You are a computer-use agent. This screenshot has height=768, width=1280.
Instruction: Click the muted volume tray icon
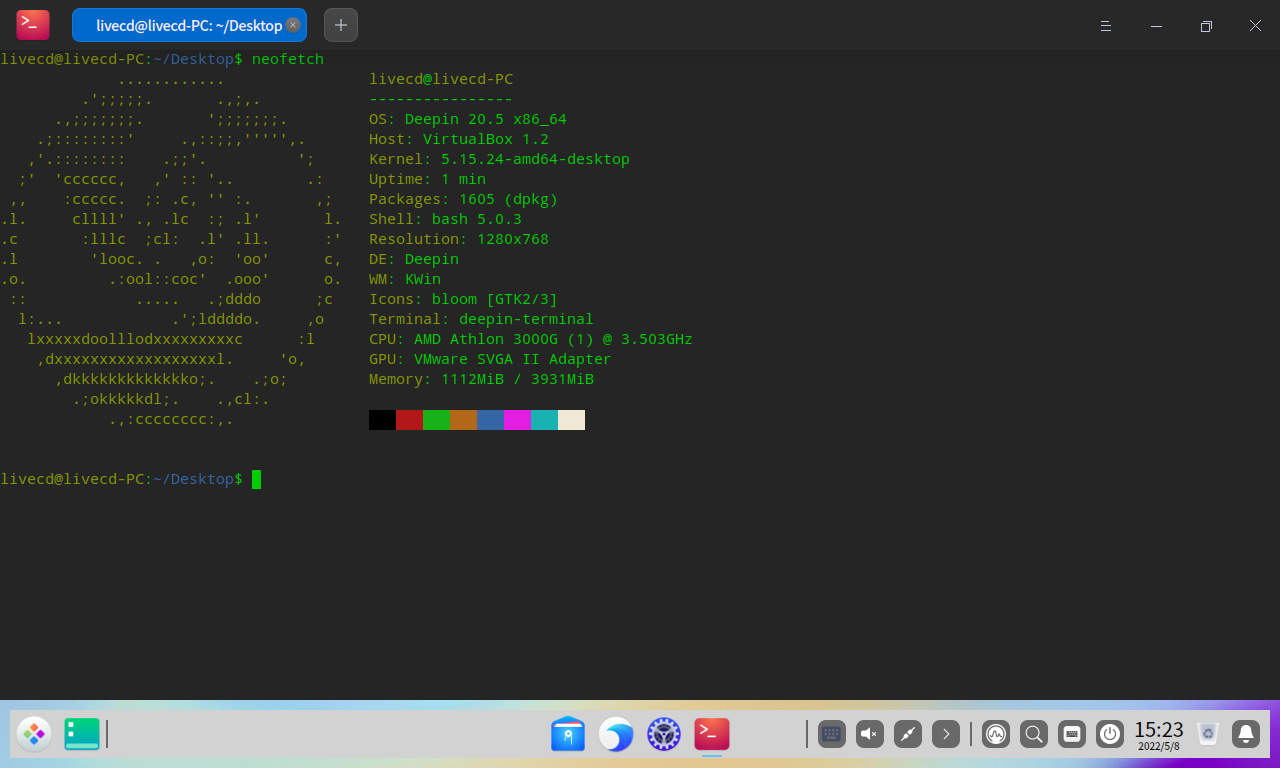coord(870,735)
